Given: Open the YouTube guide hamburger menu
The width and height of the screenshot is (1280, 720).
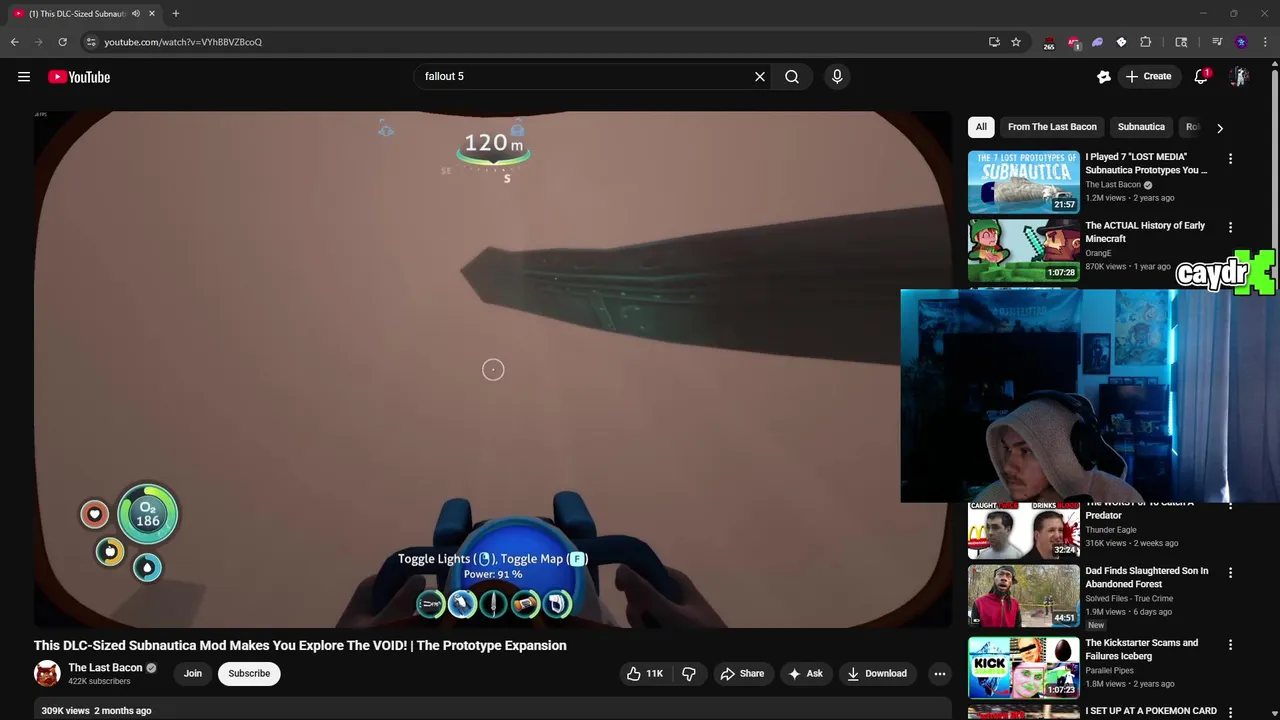Looking at the screenshot, I should pos(24,77).
